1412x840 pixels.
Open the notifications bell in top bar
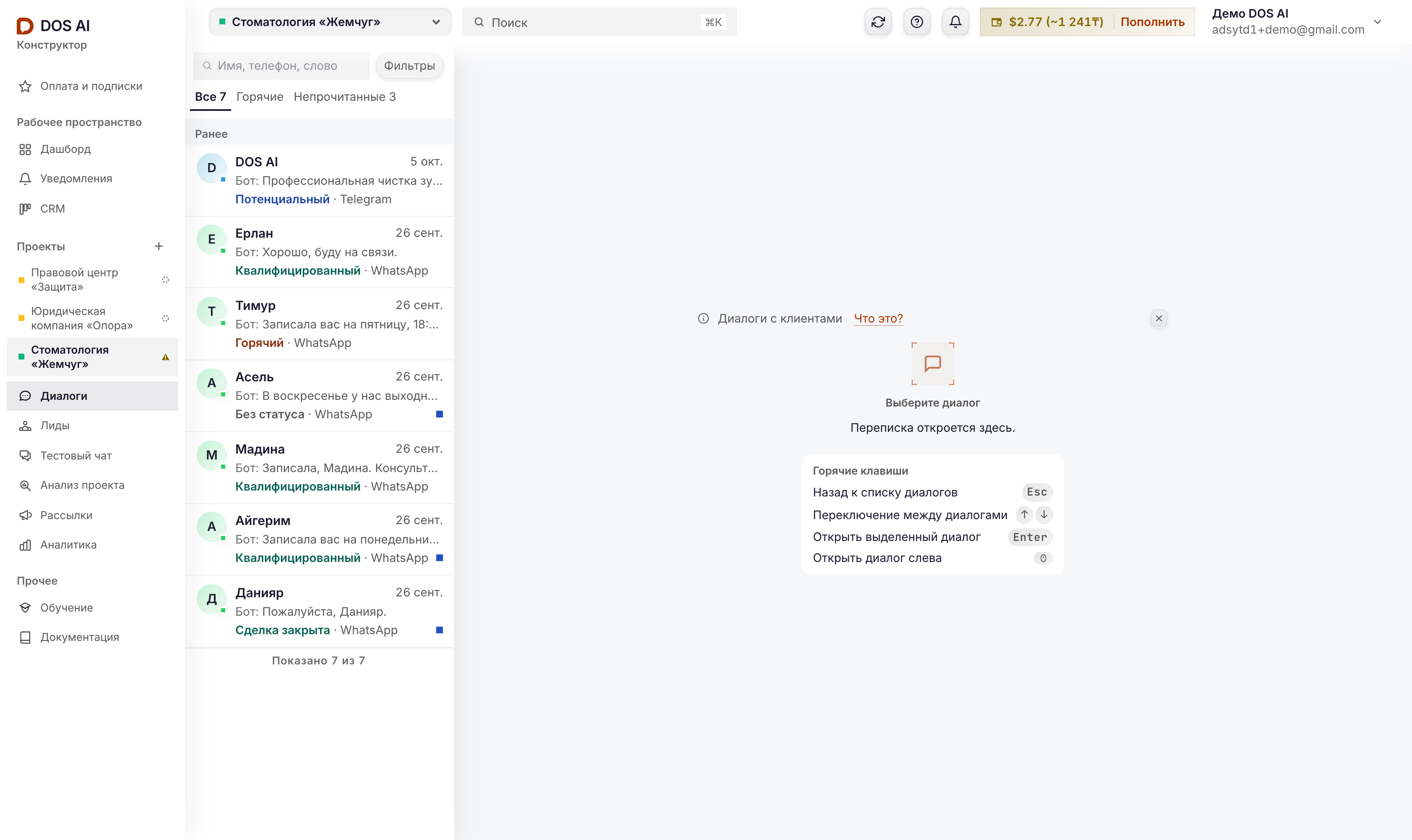[955, 22]
